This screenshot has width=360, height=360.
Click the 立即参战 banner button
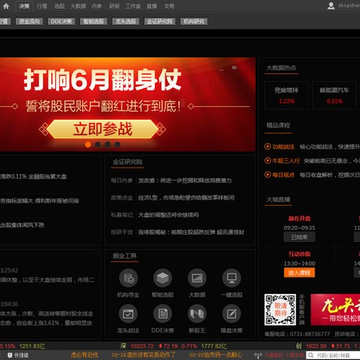click(x=102, y=129)
